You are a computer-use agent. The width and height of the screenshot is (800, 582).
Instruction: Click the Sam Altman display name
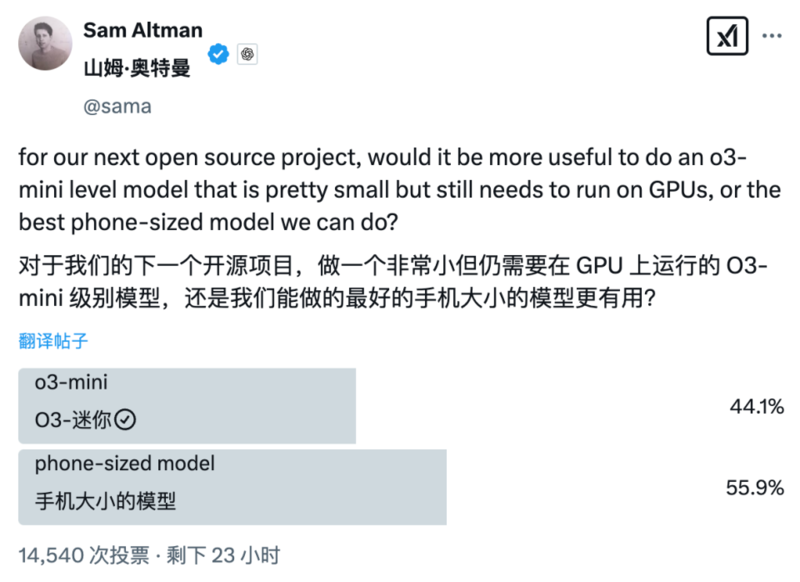point(143,31)
